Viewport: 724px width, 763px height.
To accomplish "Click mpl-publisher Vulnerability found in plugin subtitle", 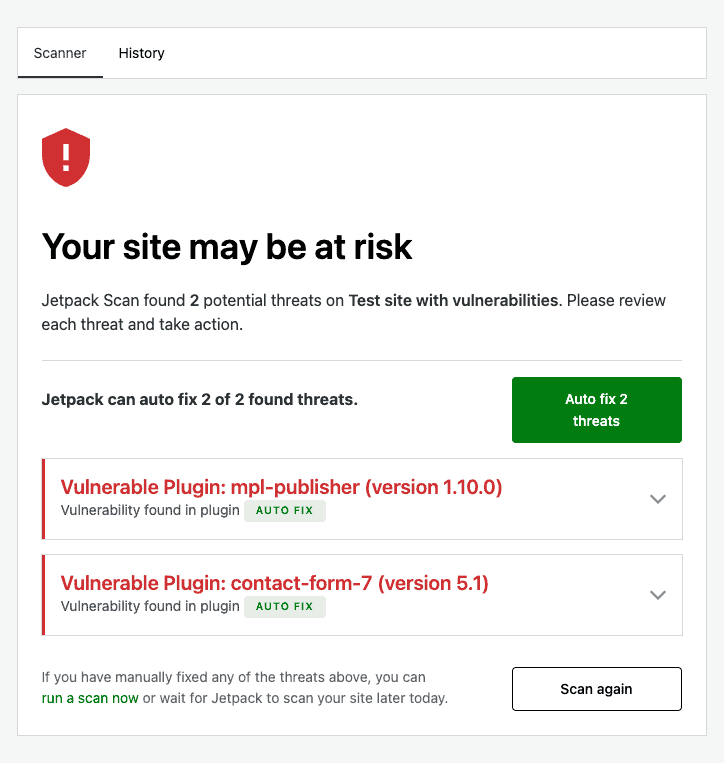I will tap(150, 510).
